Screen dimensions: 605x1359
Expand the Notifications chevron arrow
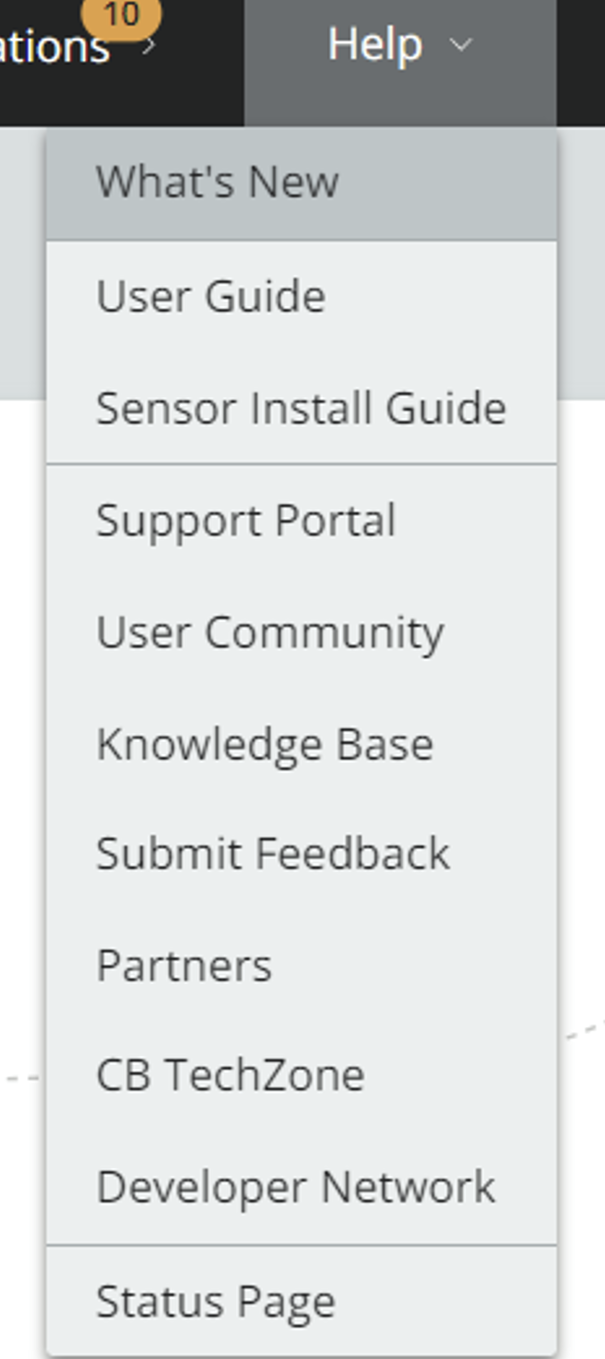click(149, 45)
